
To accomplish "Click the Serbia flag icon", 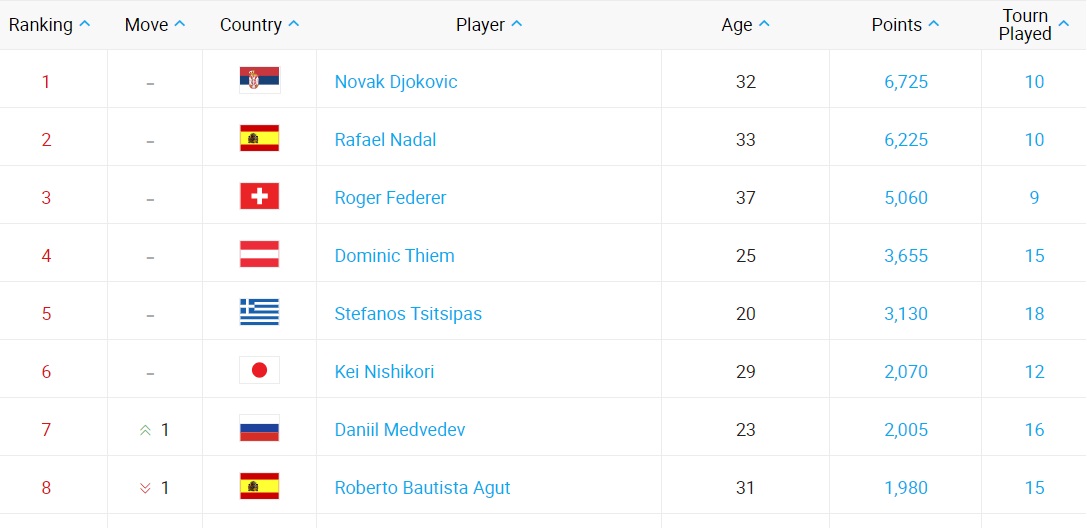I will tap(260, 80).
